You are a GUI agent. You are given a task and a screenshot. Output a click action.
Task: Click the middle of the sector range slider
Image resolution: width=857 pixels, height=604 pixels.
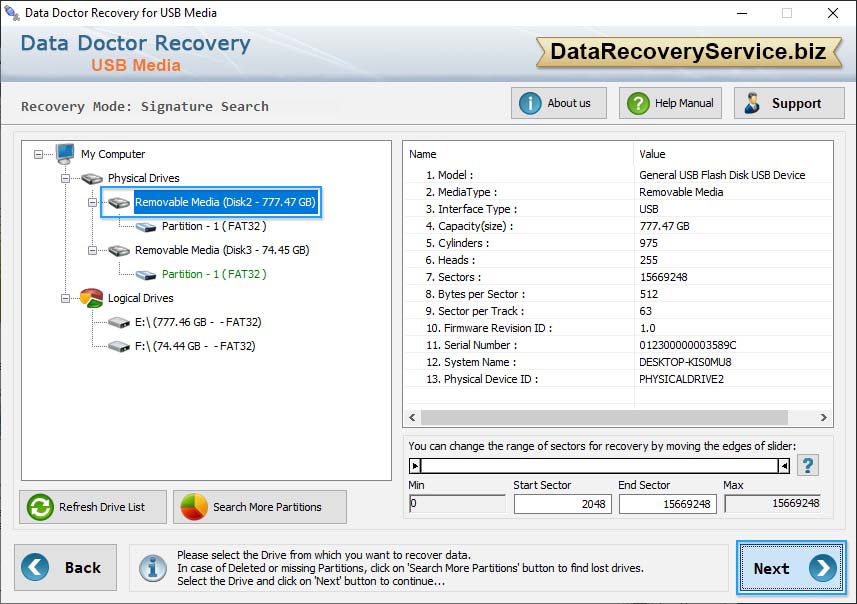600,466
